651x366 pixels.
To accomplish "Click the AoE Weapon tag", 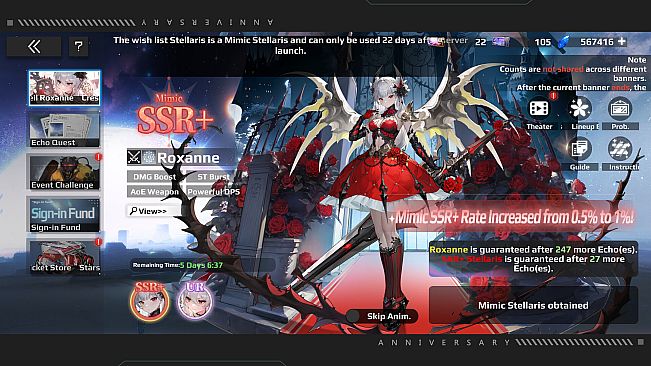I will pyautogui.click(x=154, y=192).
